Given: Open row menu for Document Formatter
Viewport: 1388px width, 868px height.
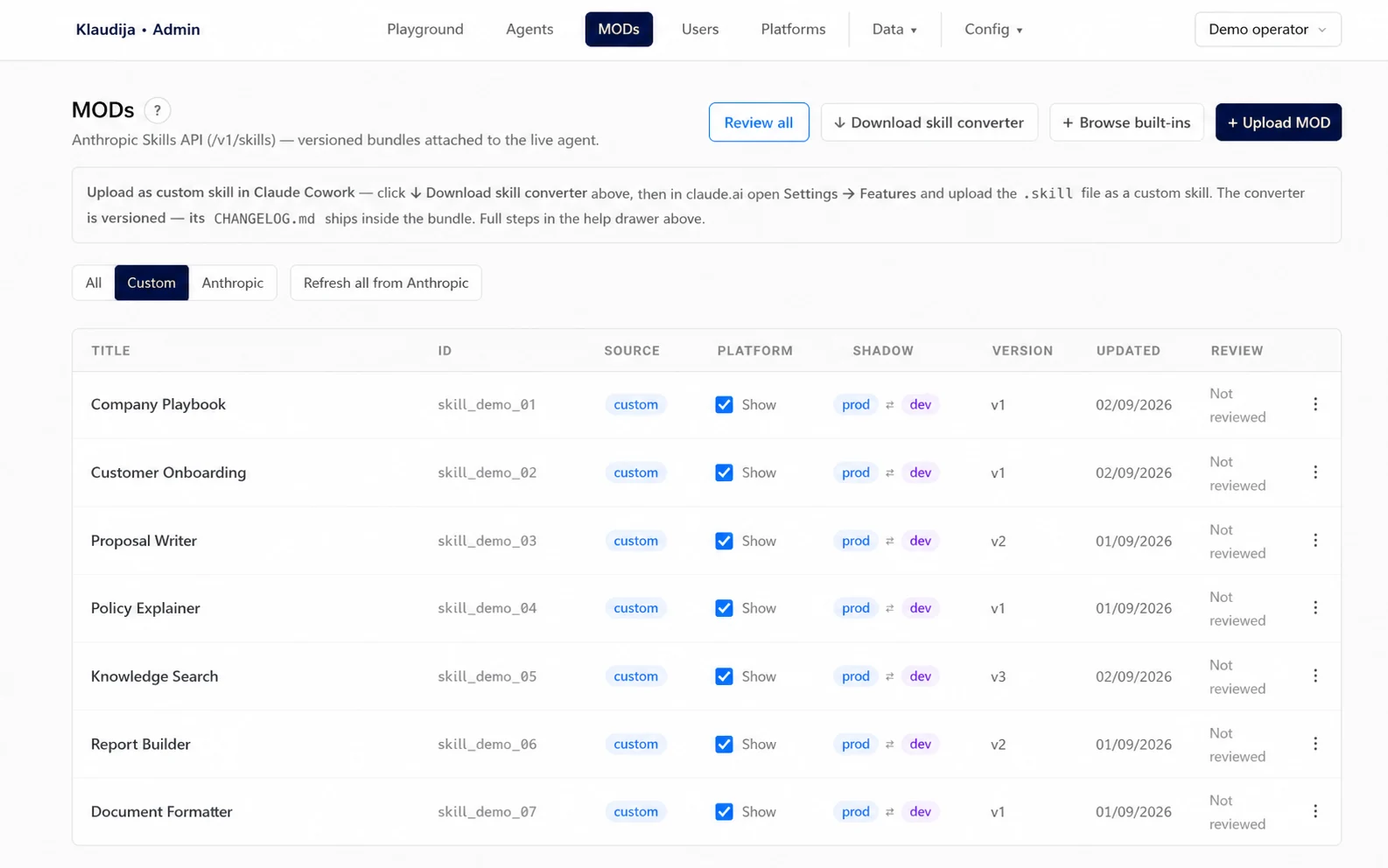Looking at the screenshot, I should coord(1314,812).
